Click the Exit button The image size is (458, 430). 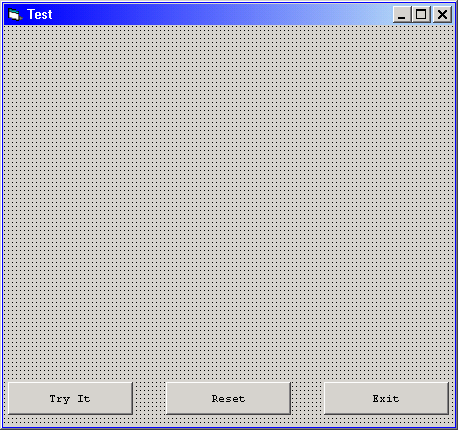point(386,399)
